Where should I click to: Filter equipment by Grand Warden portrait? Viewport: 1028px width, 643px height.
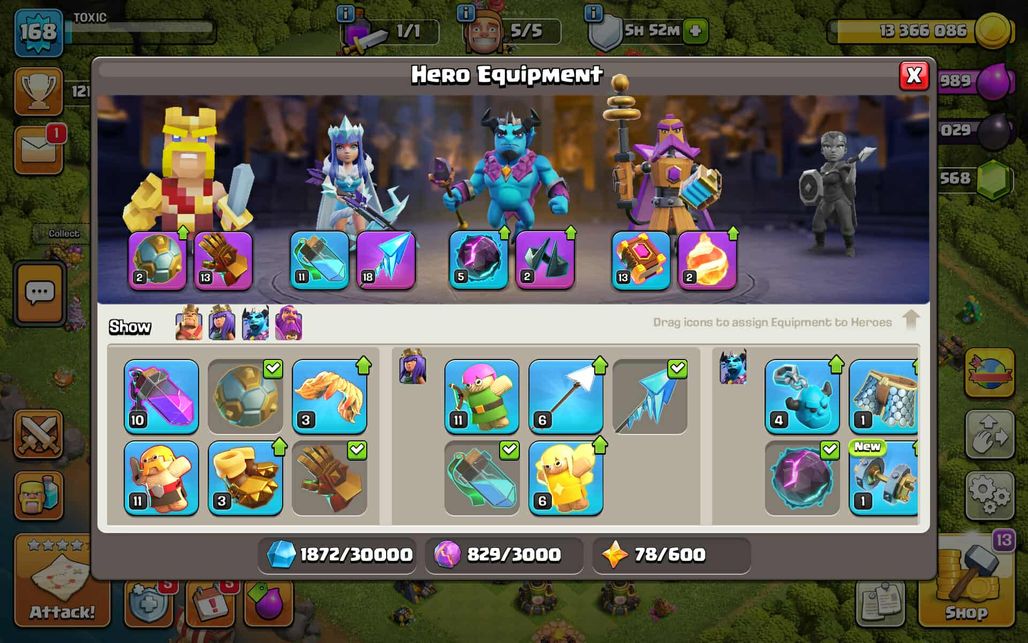point(288,322)
